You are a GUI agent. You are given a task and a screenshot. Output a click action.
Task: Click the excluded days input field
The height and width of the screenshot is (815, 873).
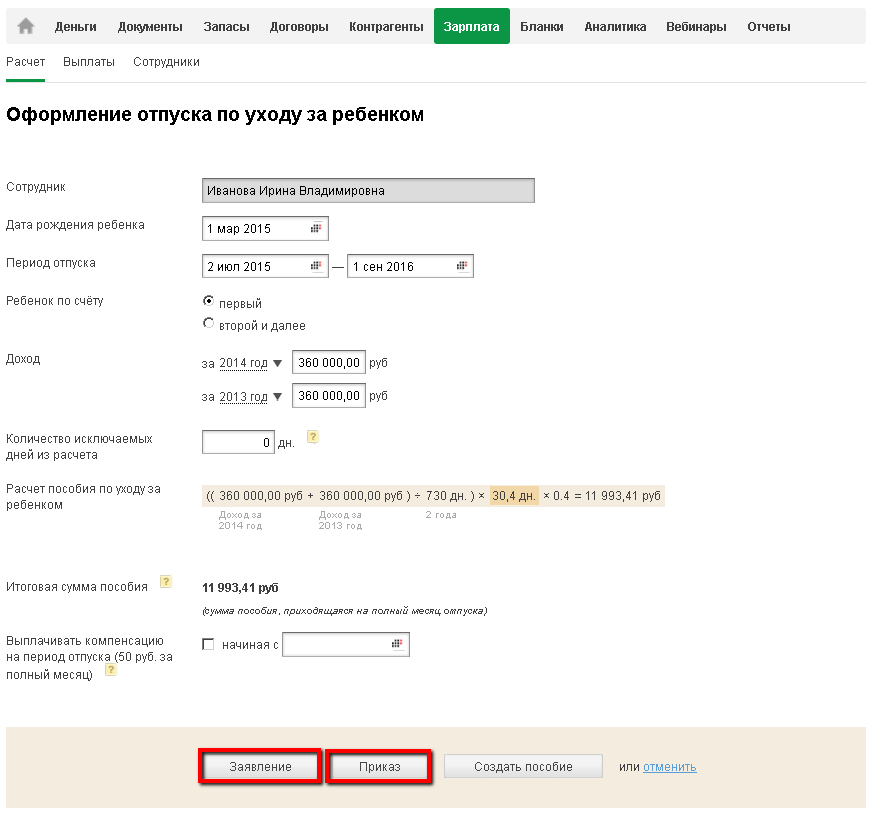(238, 442)
